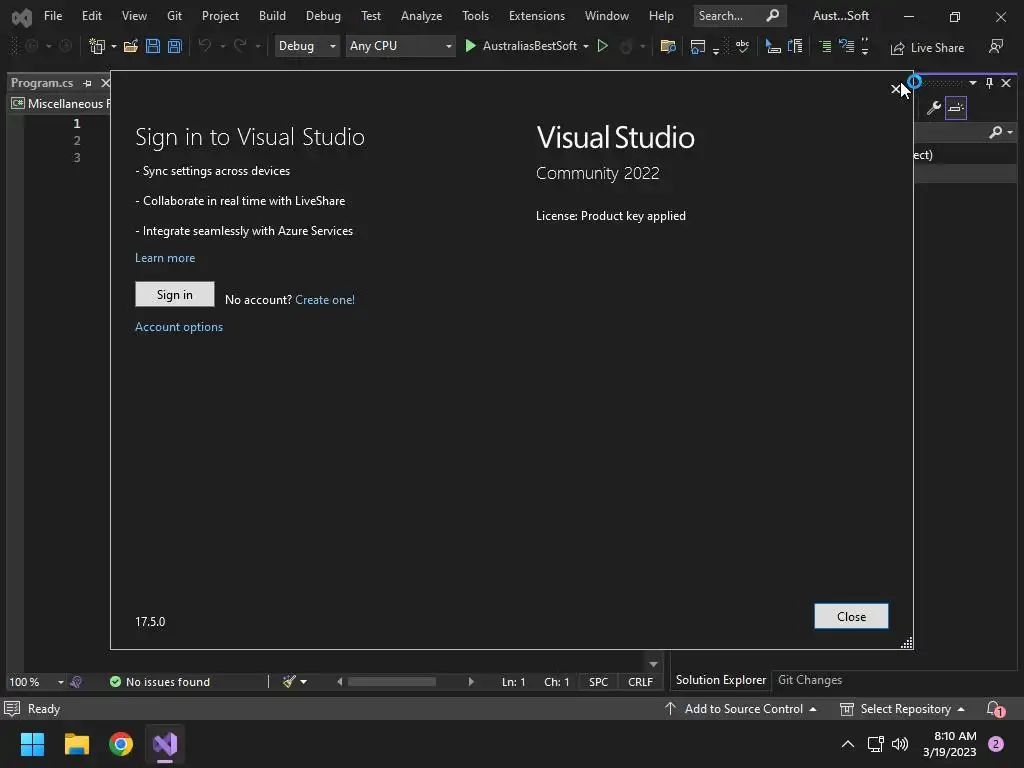Click the Windows Start button

pos(32,744)
